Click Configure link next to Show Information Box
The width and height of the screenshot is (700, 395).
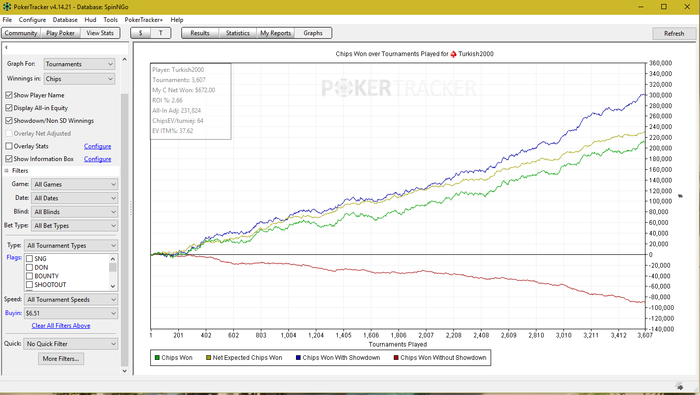pyautogui.click(x=97, y=159)
